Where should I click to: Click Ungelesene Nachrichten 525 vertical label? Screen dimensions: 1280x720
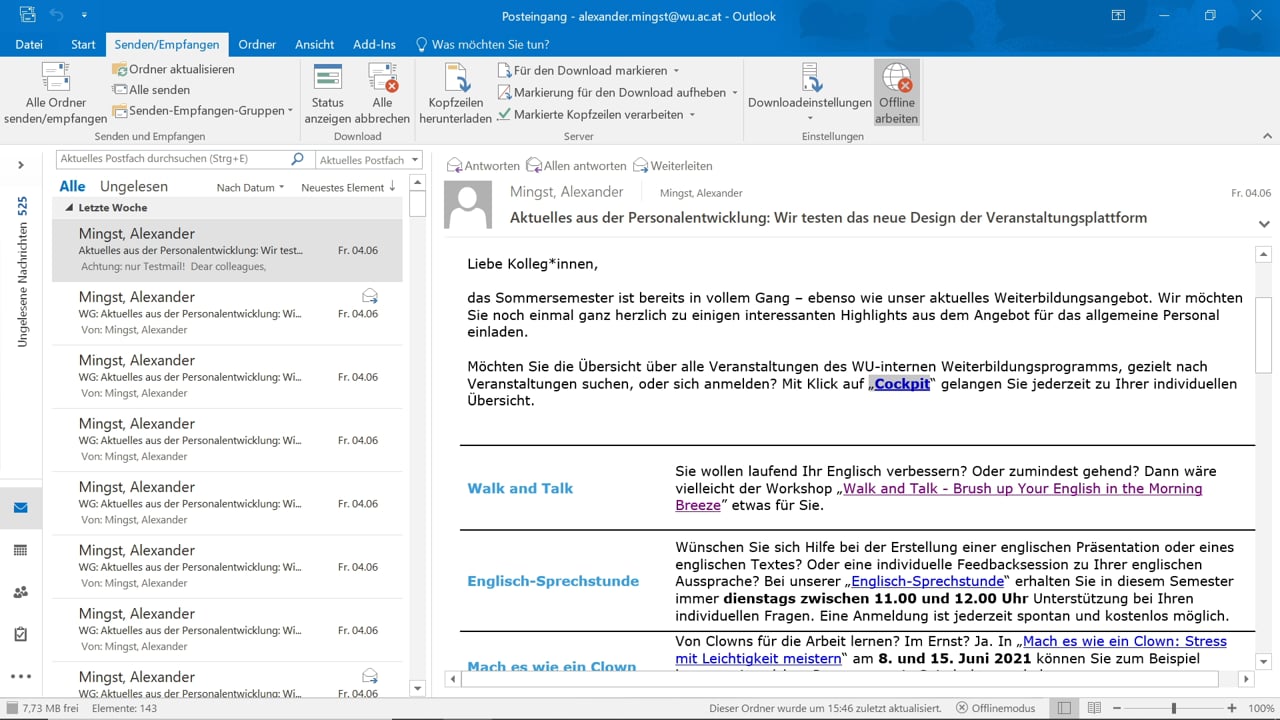pyautogui.click(x=22, y=271)
